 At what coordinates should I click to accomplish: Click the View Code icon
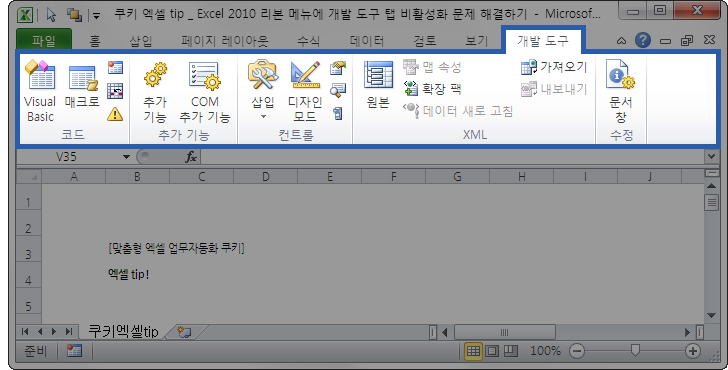tap(338, 91)
